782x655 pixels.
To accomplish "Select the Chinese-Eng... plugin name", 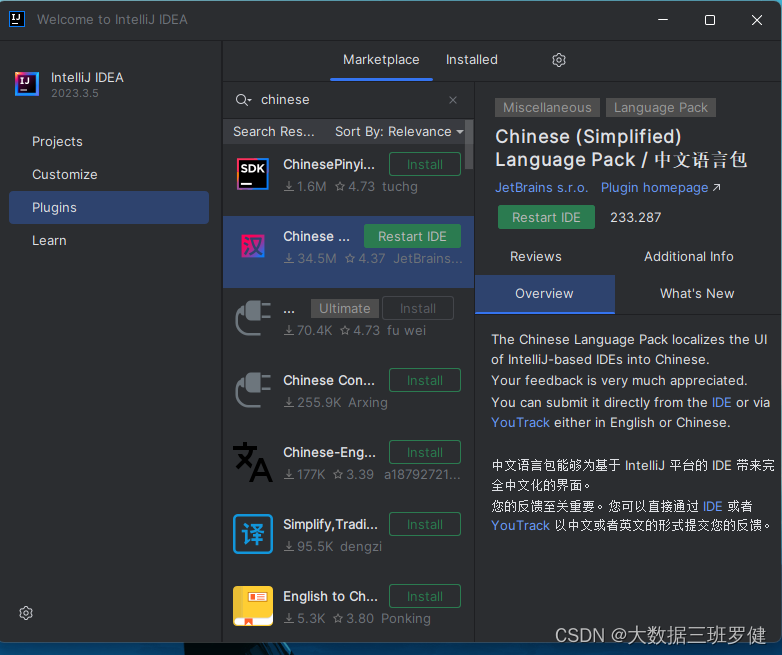I will 329,452.
